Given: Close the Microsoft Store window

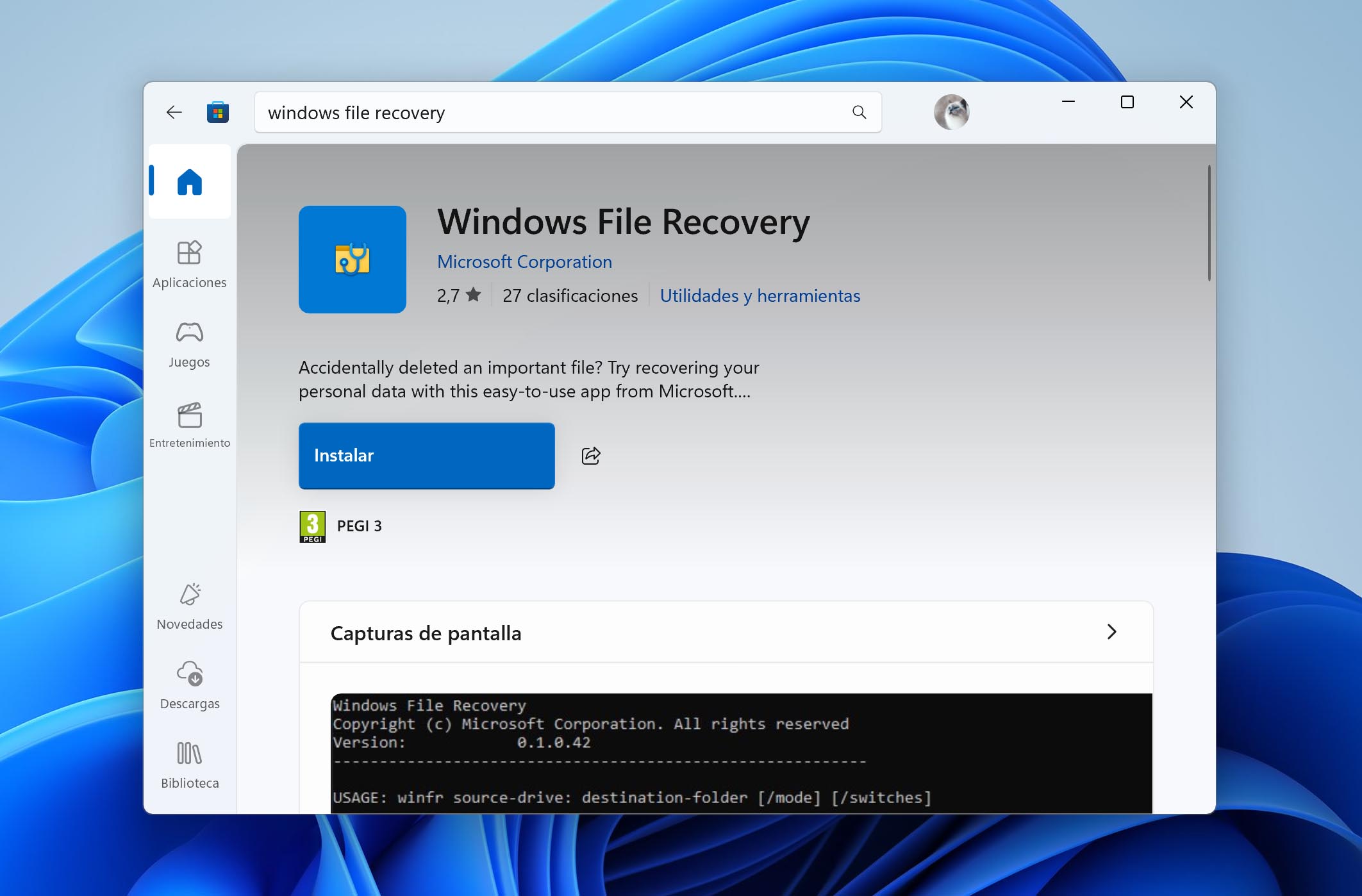Looking at the screenshot, I should 1186,102.
